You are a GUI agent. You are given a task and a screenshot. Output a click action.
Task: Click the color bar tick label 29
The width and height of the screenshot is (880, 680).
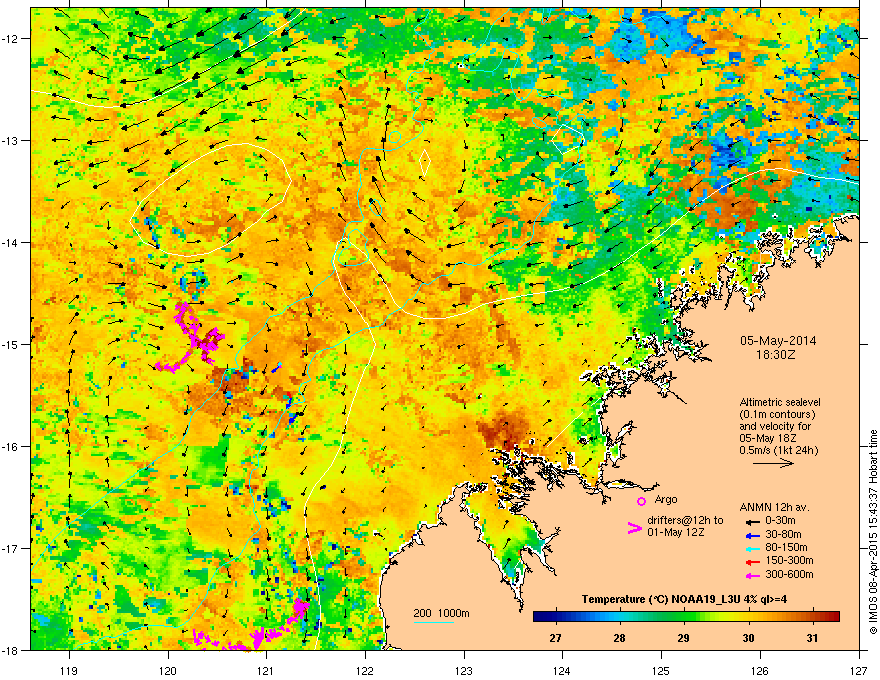(683, 638)
